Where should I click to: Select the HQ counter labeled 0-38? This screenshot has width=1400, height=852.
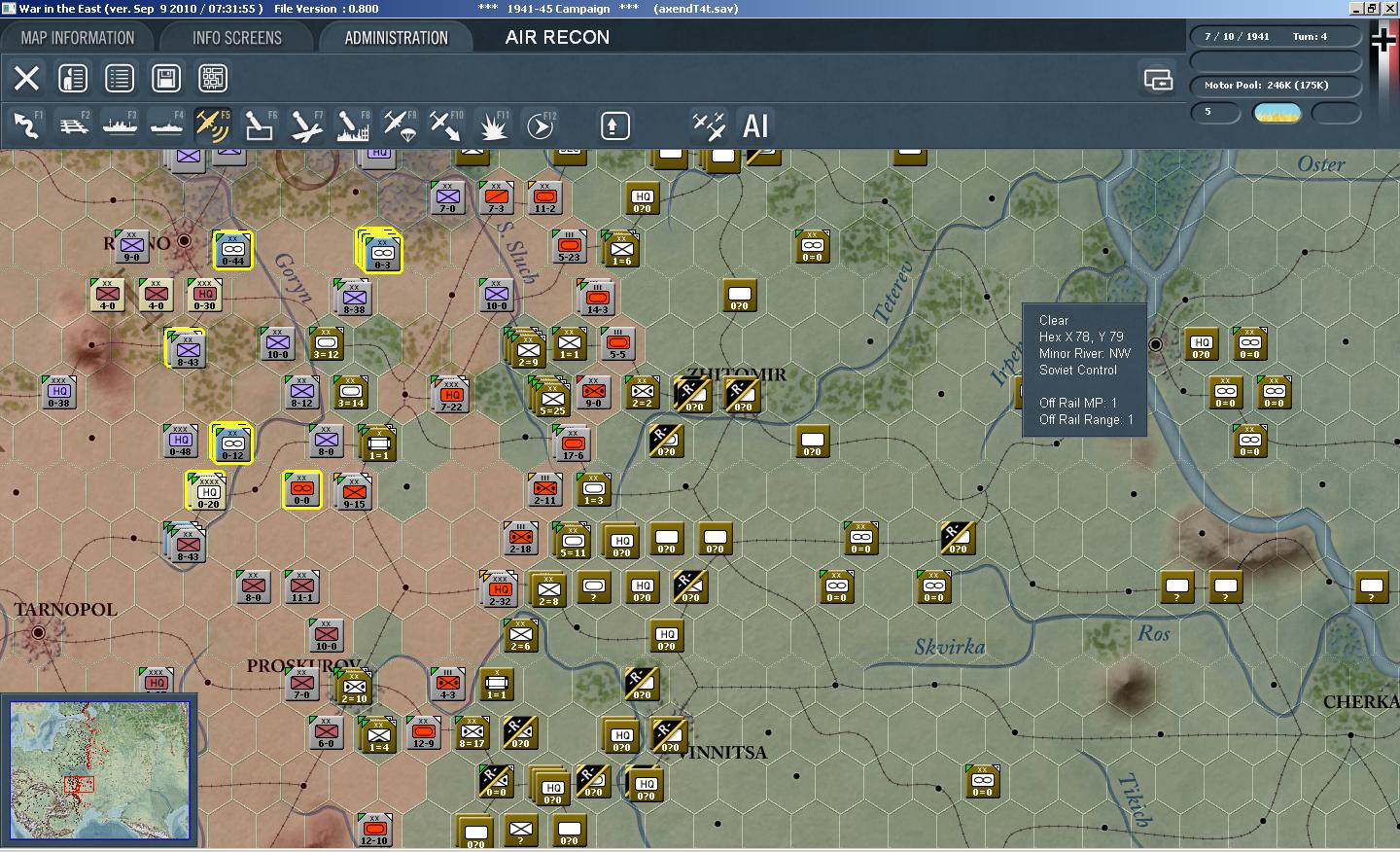(59, 392)
